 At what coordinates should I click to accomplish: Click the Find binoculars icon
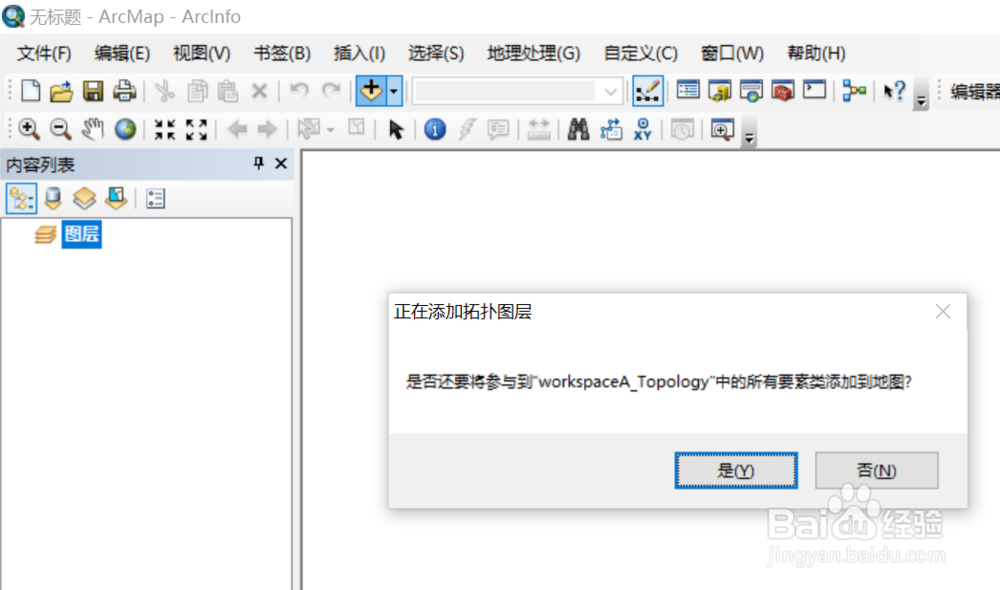[578, 129]
